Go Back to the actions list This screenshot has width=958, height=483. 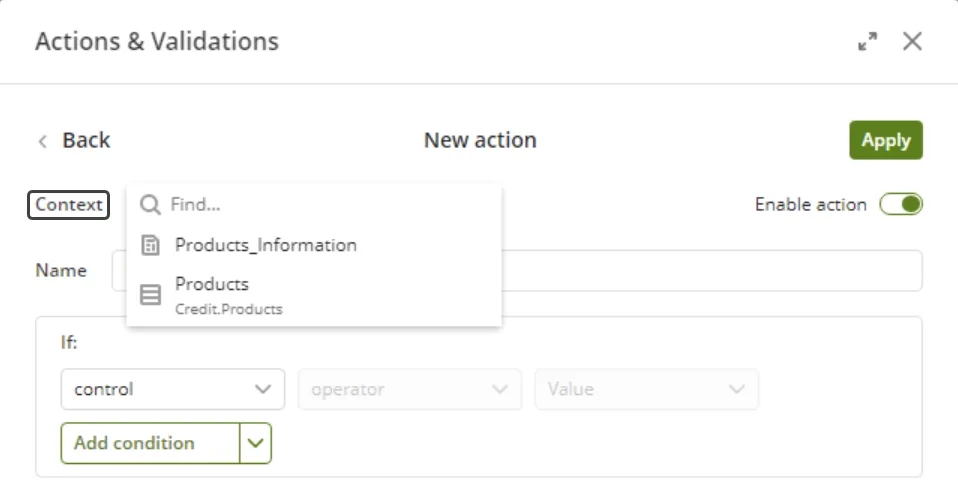tap(86, 140)
